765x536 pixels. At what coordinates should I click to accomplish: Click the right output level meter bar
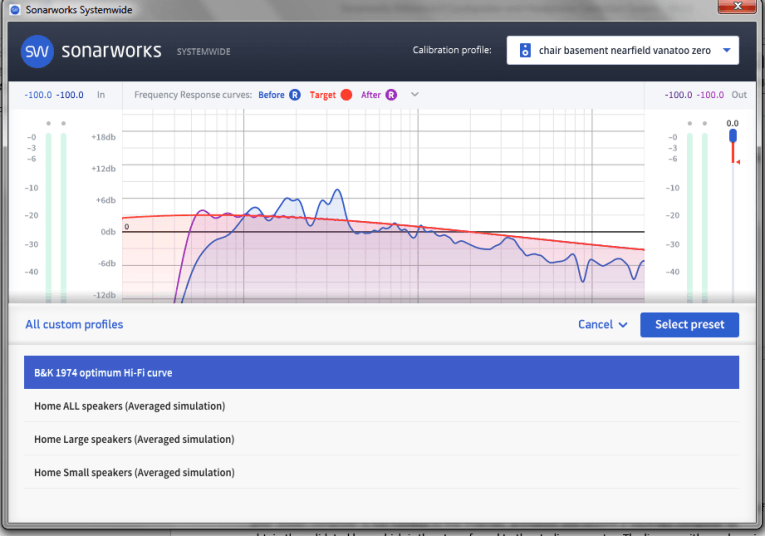[x=705, y=217]
